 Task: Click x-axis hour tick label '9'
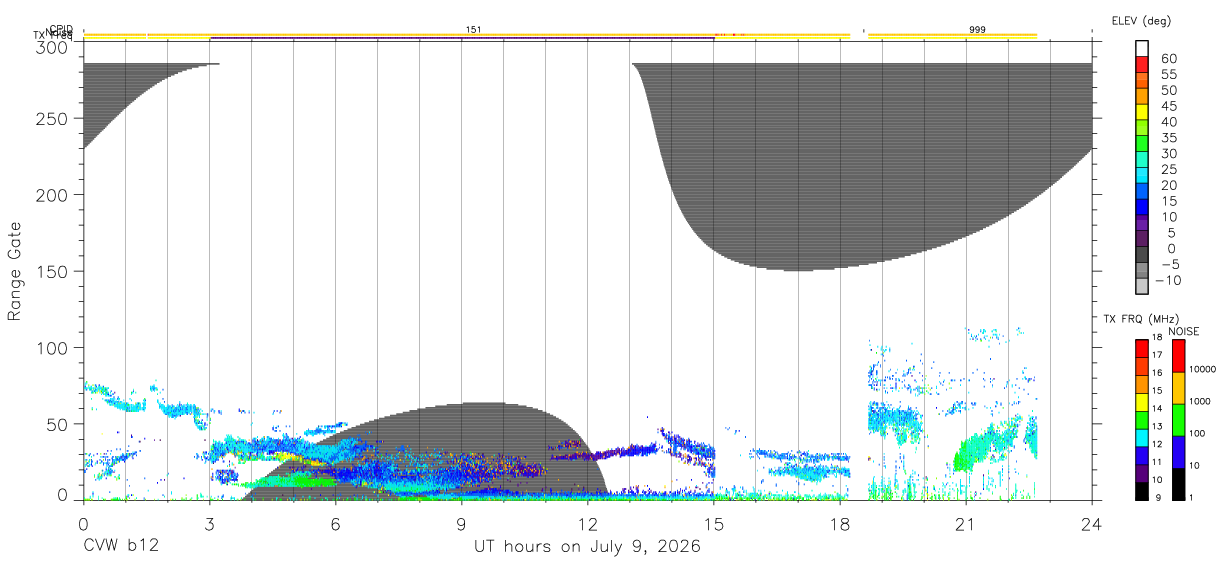pyautogui.click(x=461, y=523)
